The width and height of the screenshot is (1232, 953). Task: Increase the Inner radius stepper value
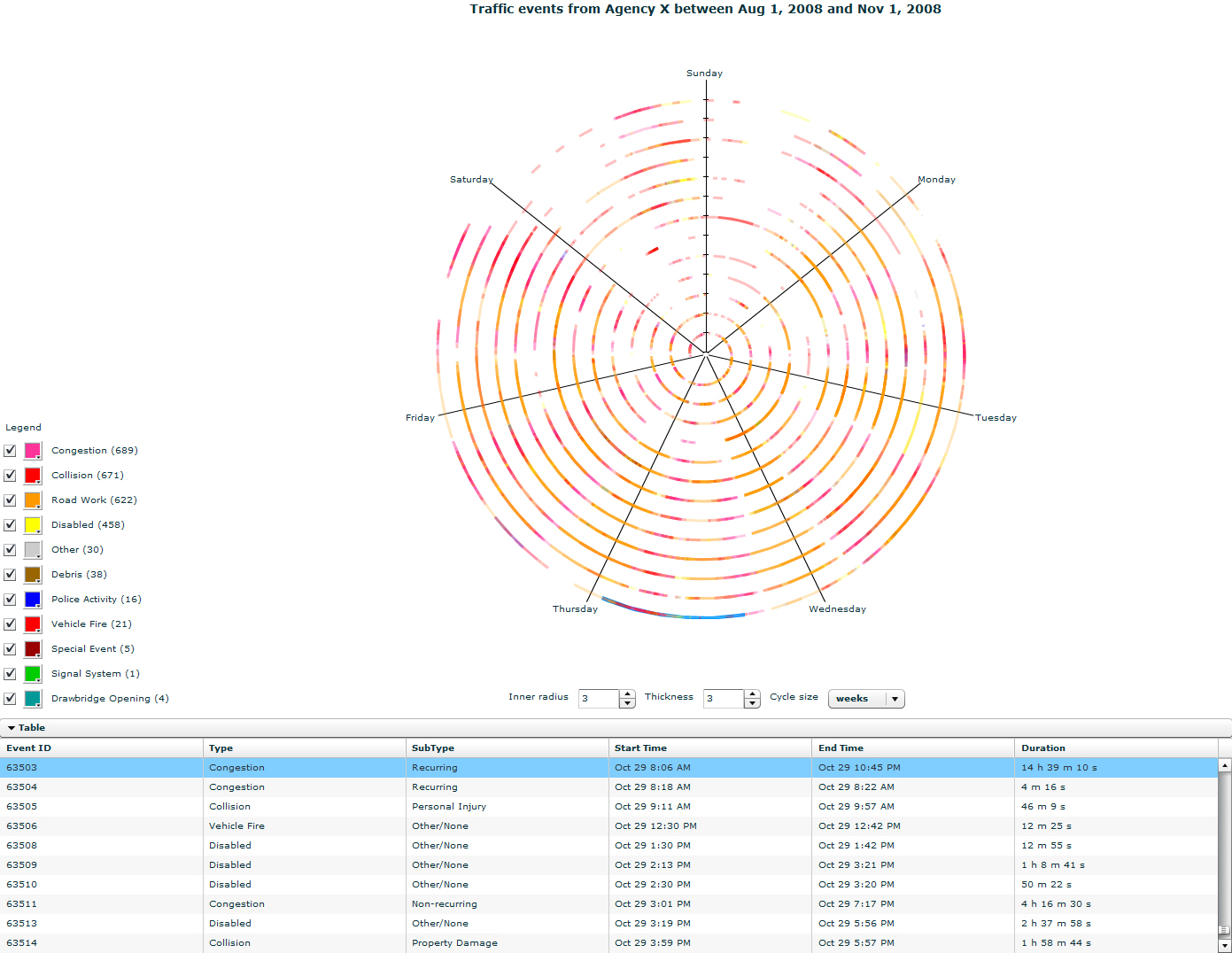pyautogui.click(x=628, y=694)
